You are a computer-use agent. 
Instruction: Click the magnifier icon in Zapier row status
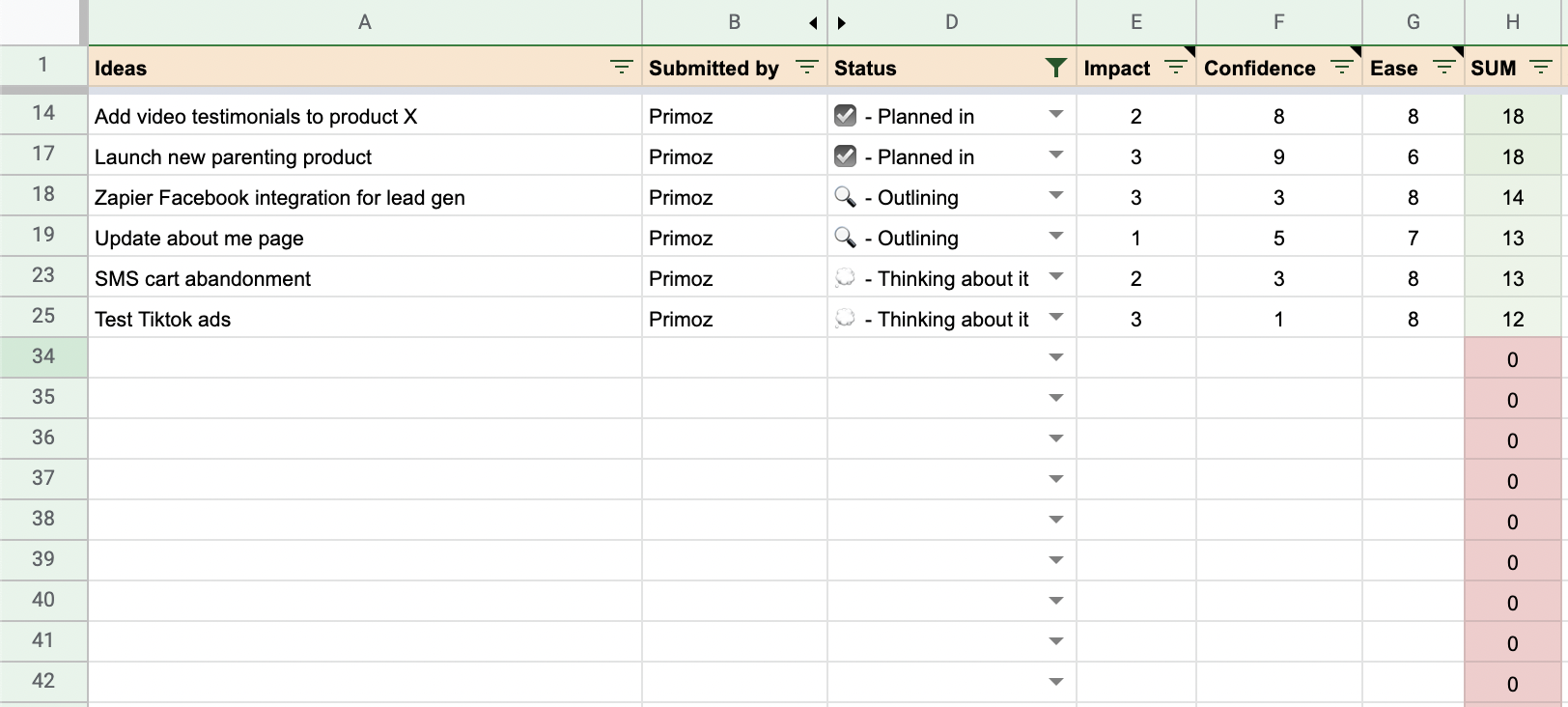pos(845,197)
